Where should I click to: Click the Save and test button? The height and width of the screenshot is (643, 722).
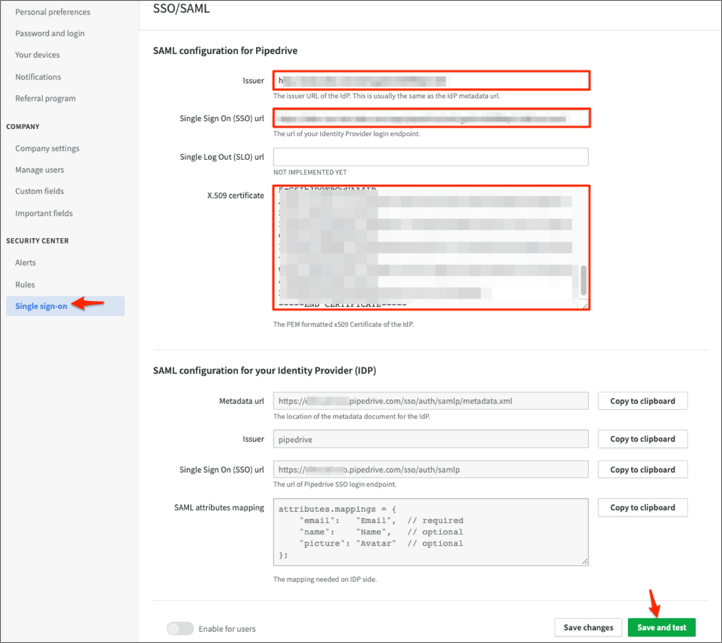tap(661, 628)
